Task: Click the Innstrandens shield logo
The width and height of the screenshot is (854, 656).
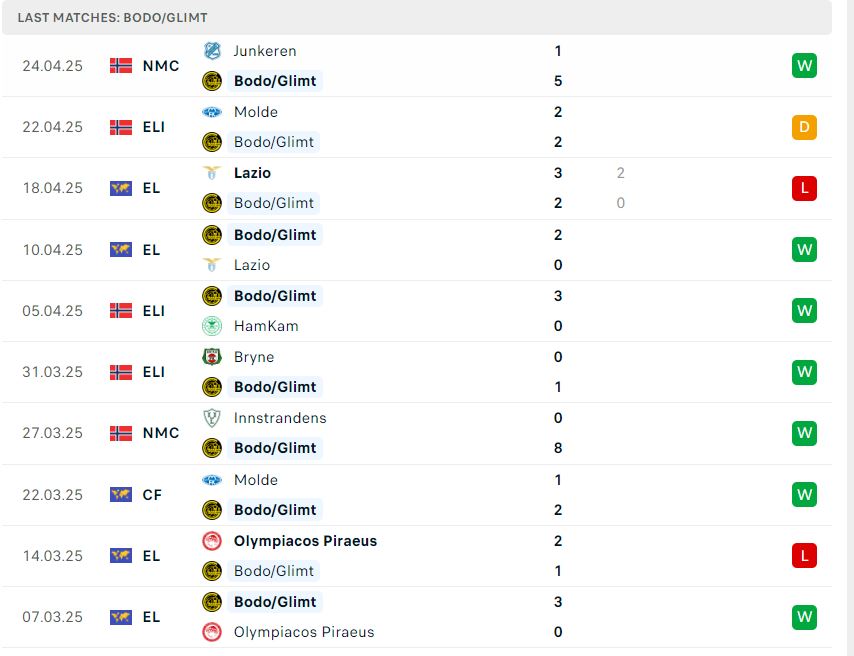Action: 212,418
